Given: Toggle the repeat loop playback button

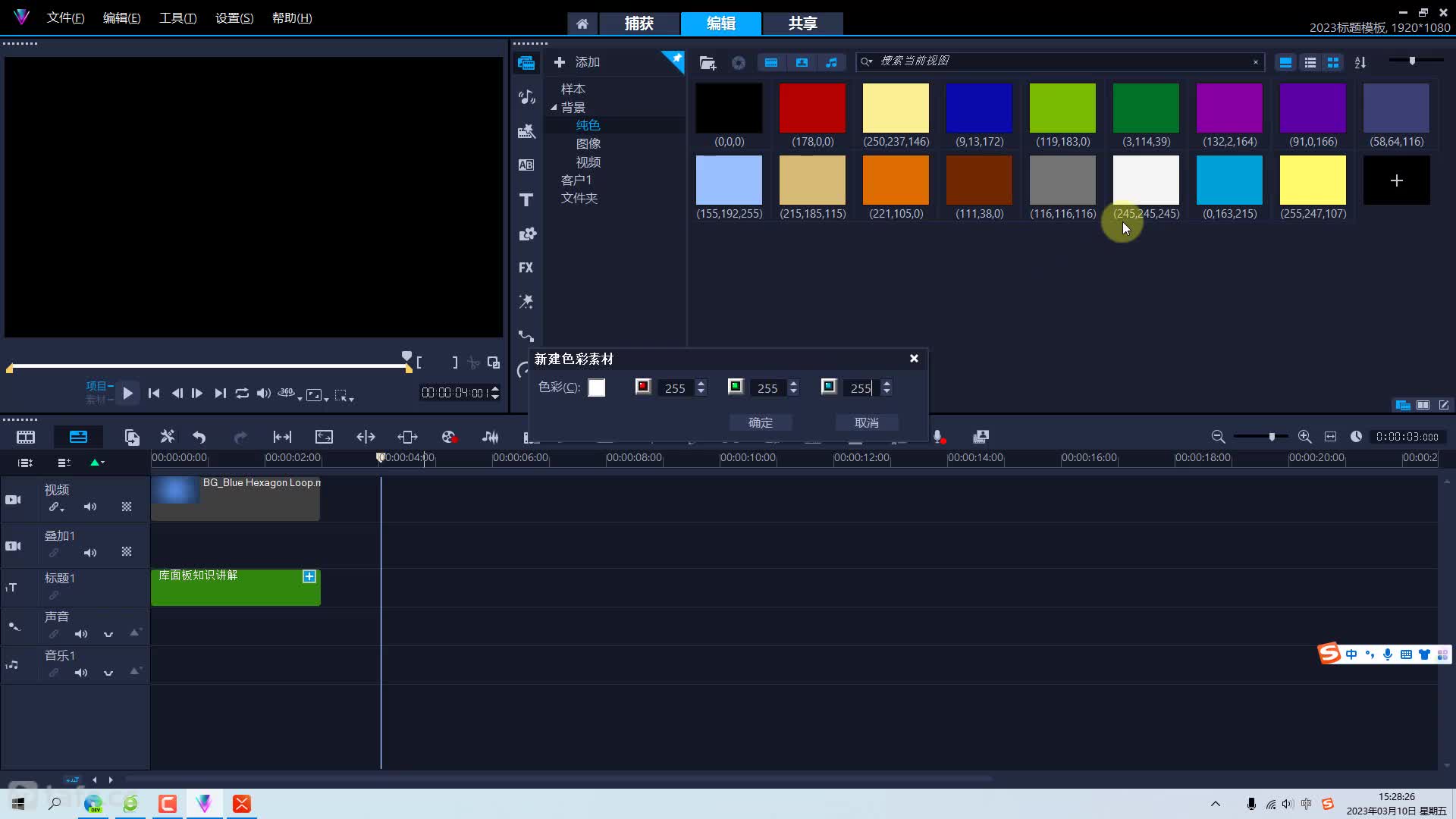Looking at the screenshot, I should pyautogui.click(x=242, y=393).
